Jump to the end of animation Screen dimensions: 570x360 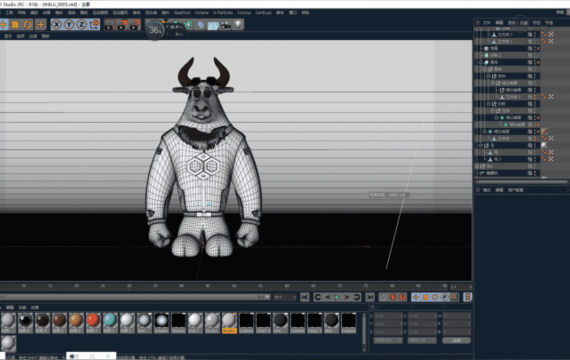tap(370, 297)
